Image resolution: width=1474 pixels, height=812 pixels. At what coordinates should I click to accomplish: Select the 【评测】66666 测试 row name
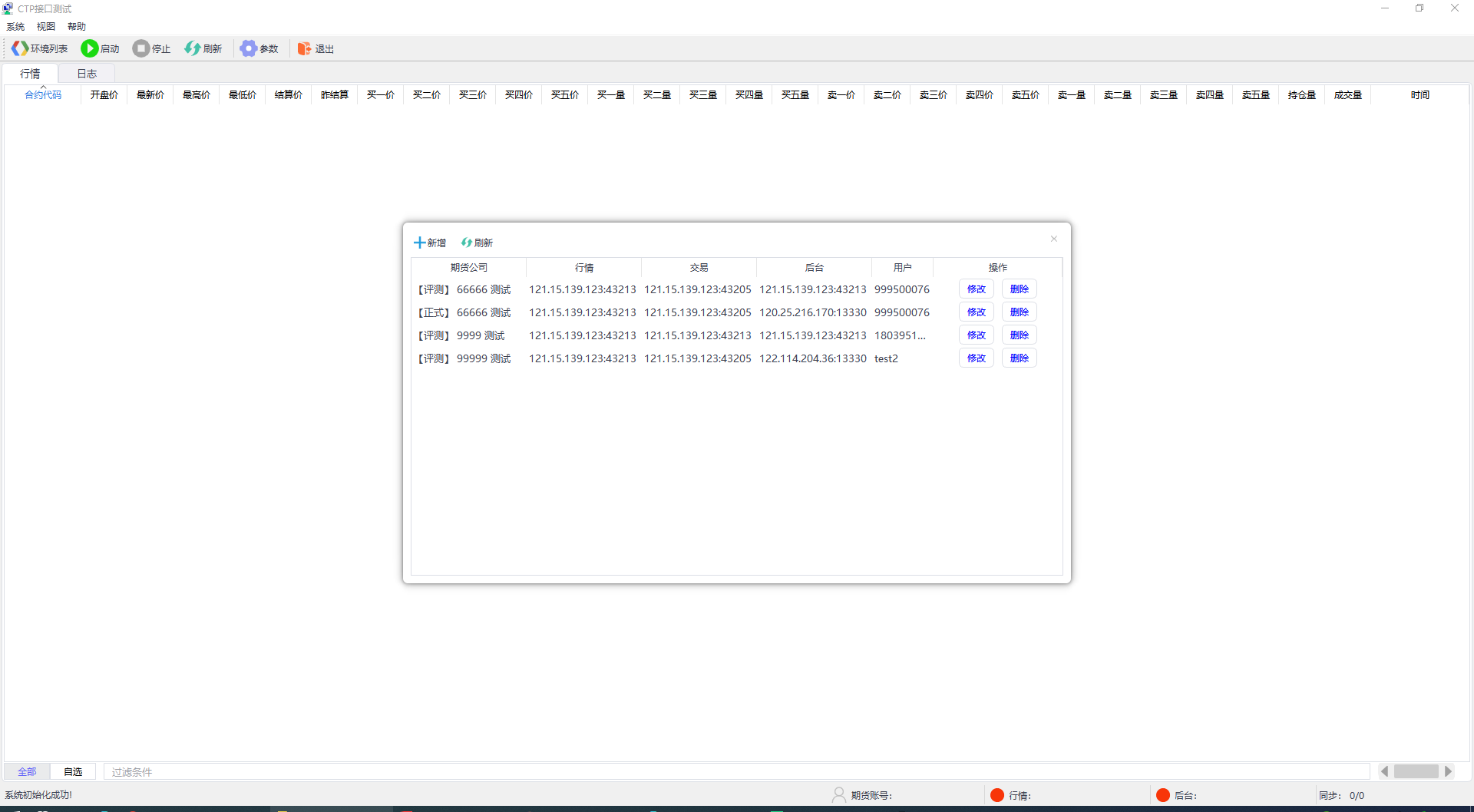click(464, 289)
